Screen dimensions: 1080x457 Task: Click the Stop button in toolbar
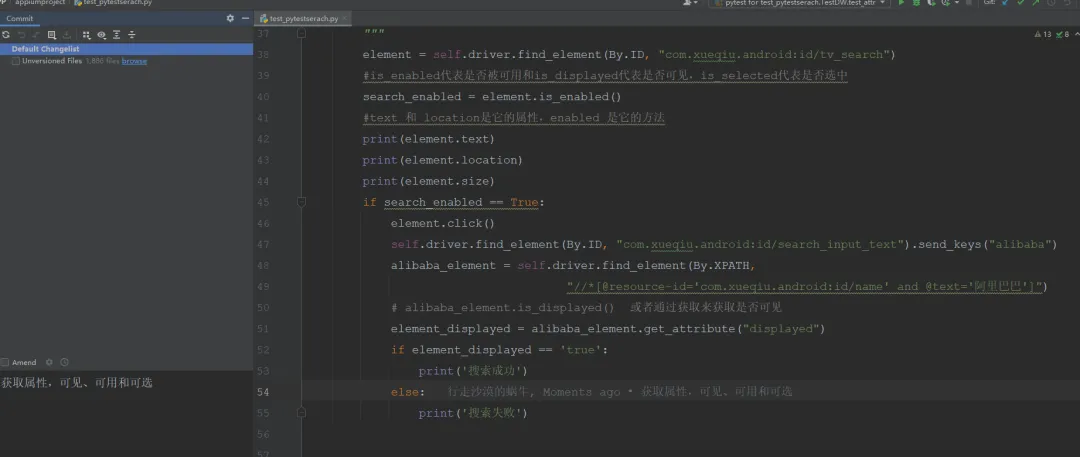click(x=969, y=3)
